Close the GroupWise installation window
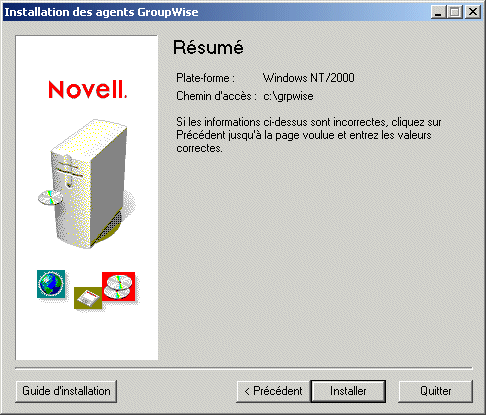The image size is (486, 415). (x=473, y=12)
